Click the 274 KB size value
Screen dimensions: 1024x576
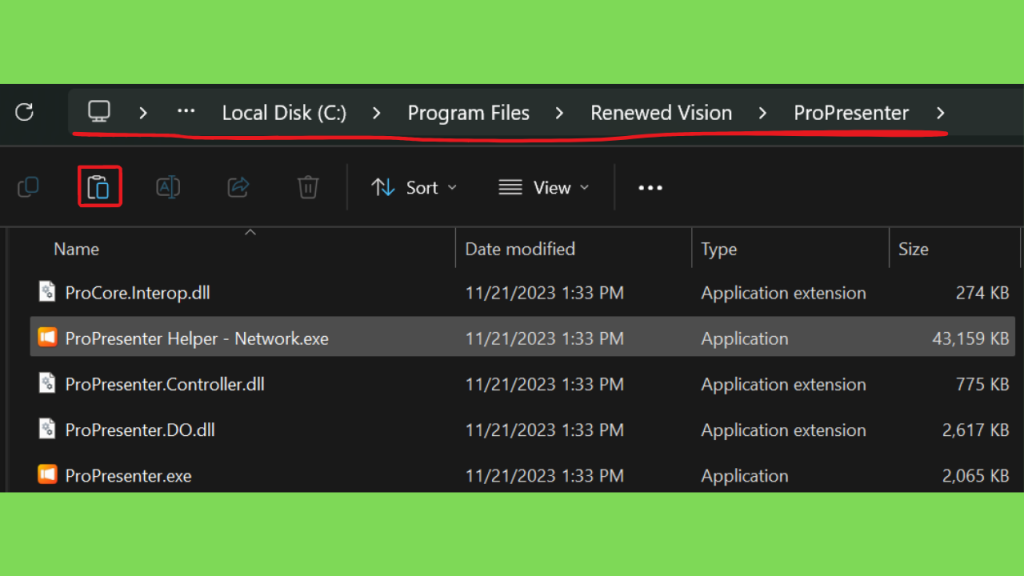[982, 293]
